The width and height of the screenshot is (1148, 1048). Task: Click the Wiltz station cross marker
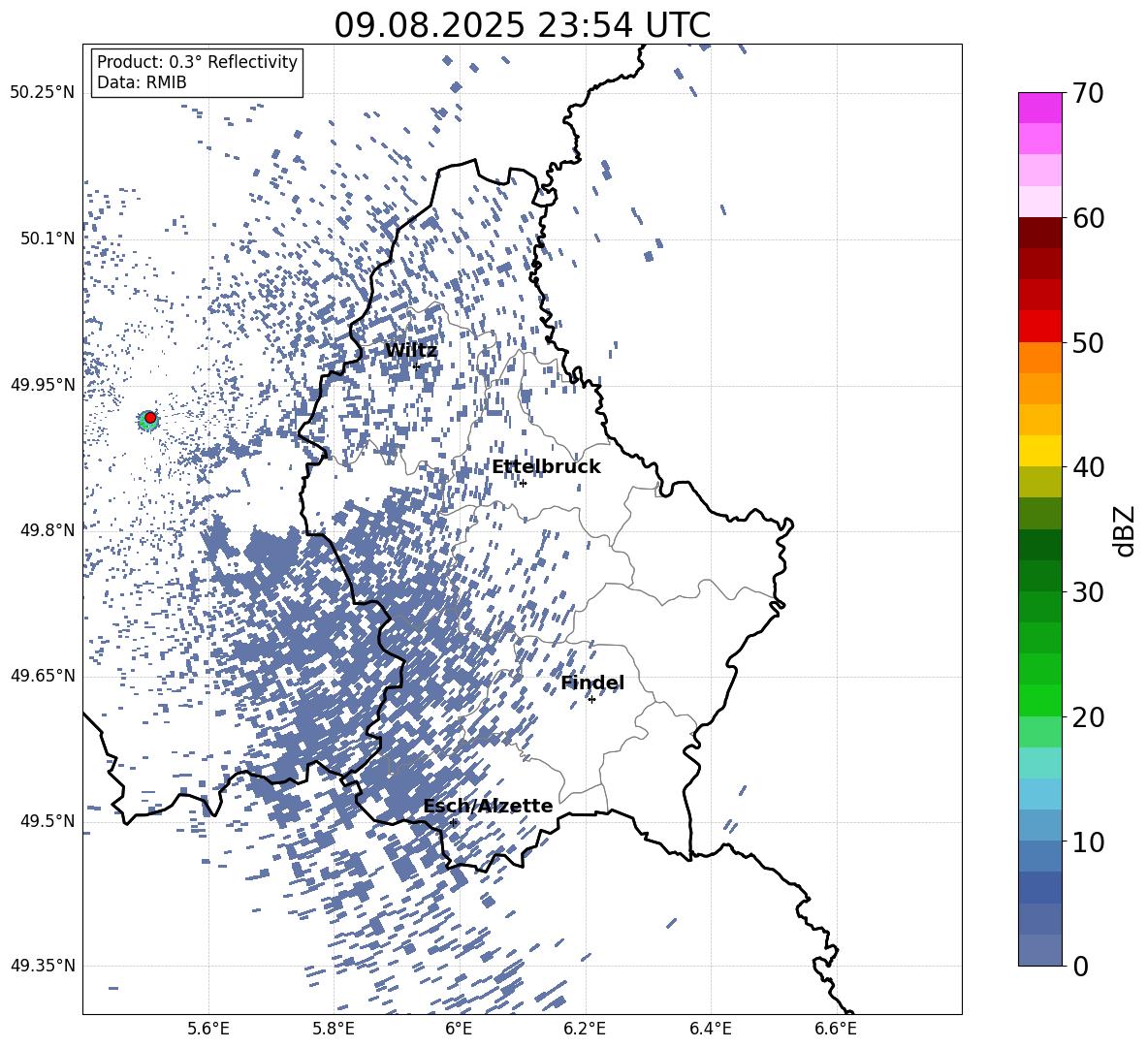tap(417, 366)
